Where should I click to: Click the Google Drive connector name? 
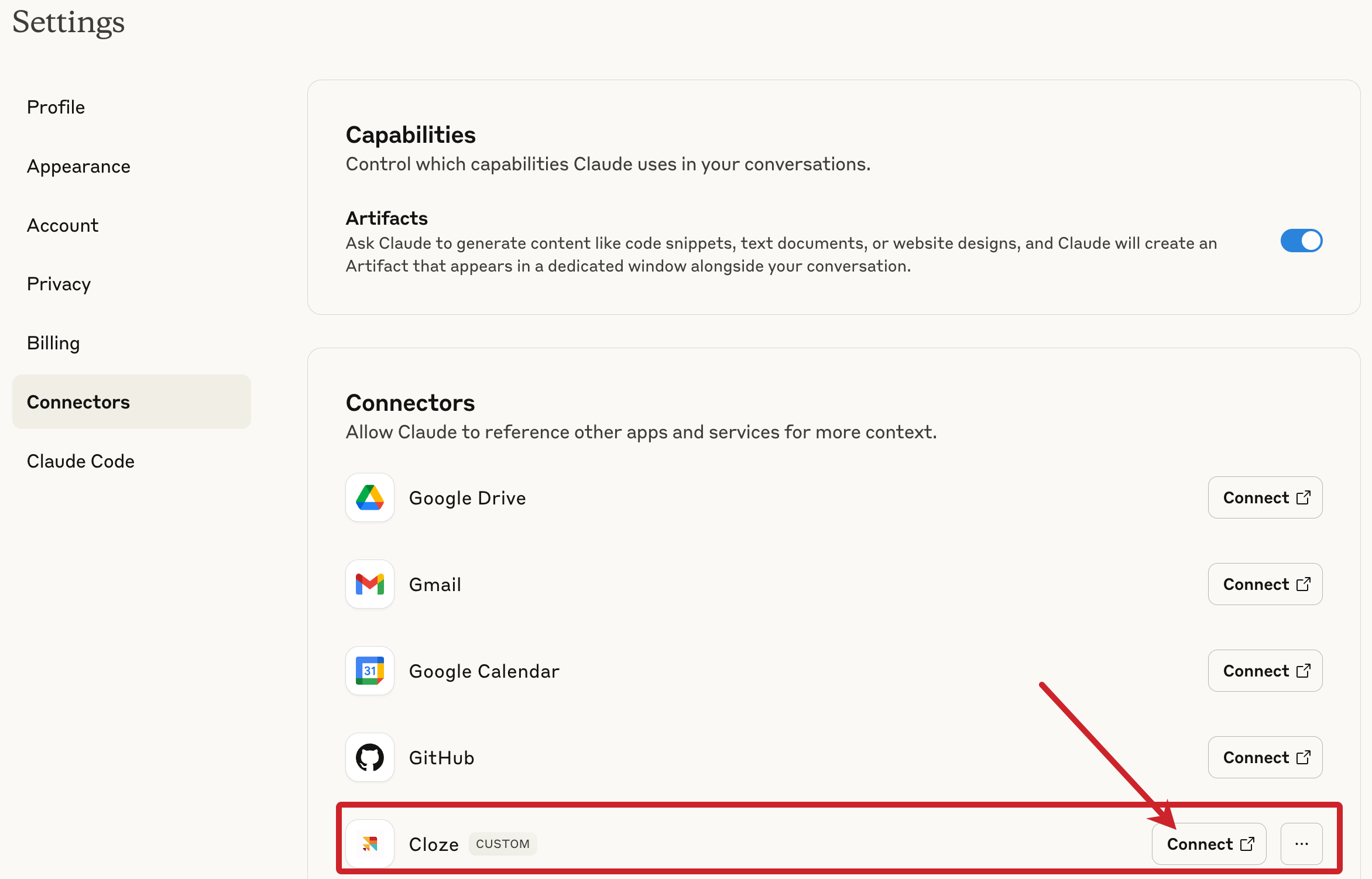point(467,498)
